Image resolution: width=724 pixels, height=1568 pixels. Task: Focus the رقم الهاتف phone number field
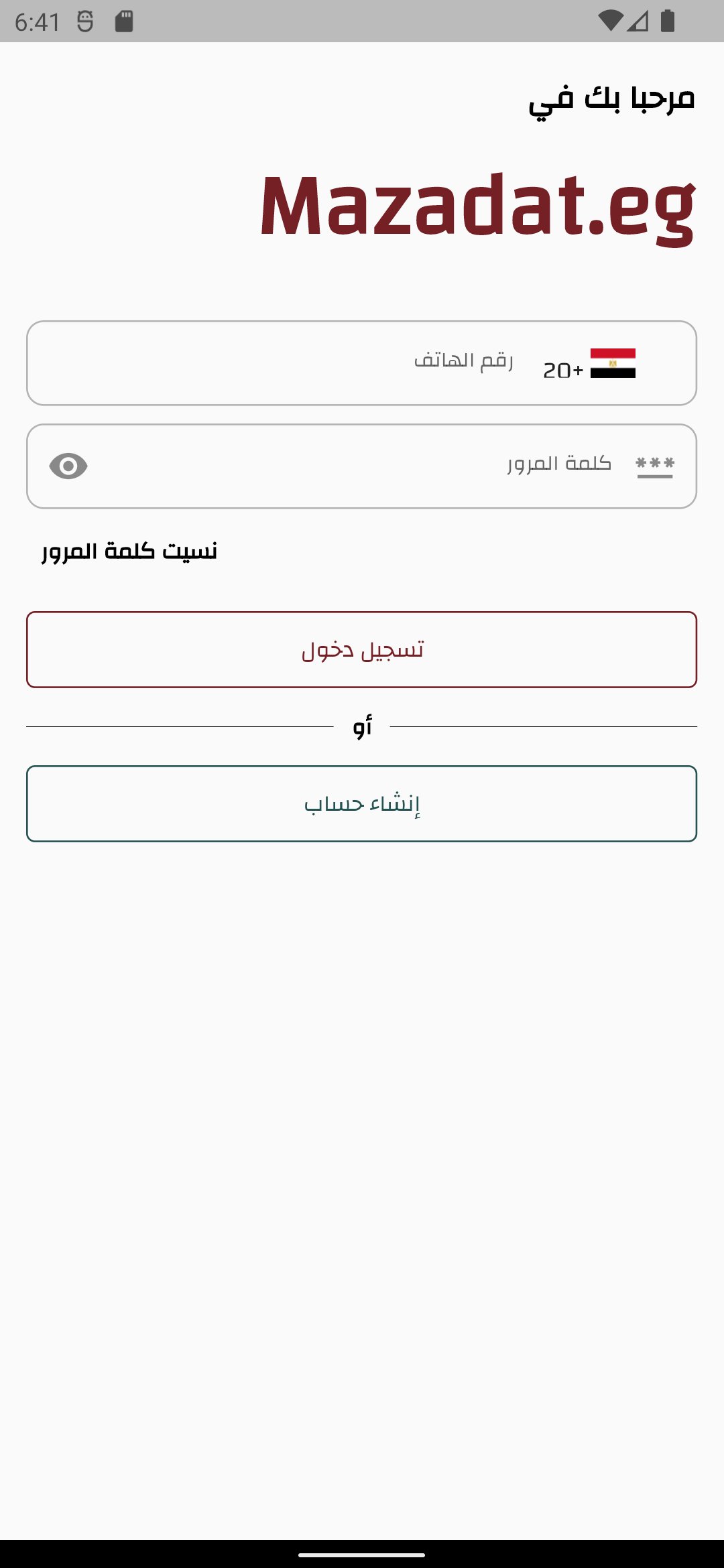pyautogui.click(x=335, y=363)
